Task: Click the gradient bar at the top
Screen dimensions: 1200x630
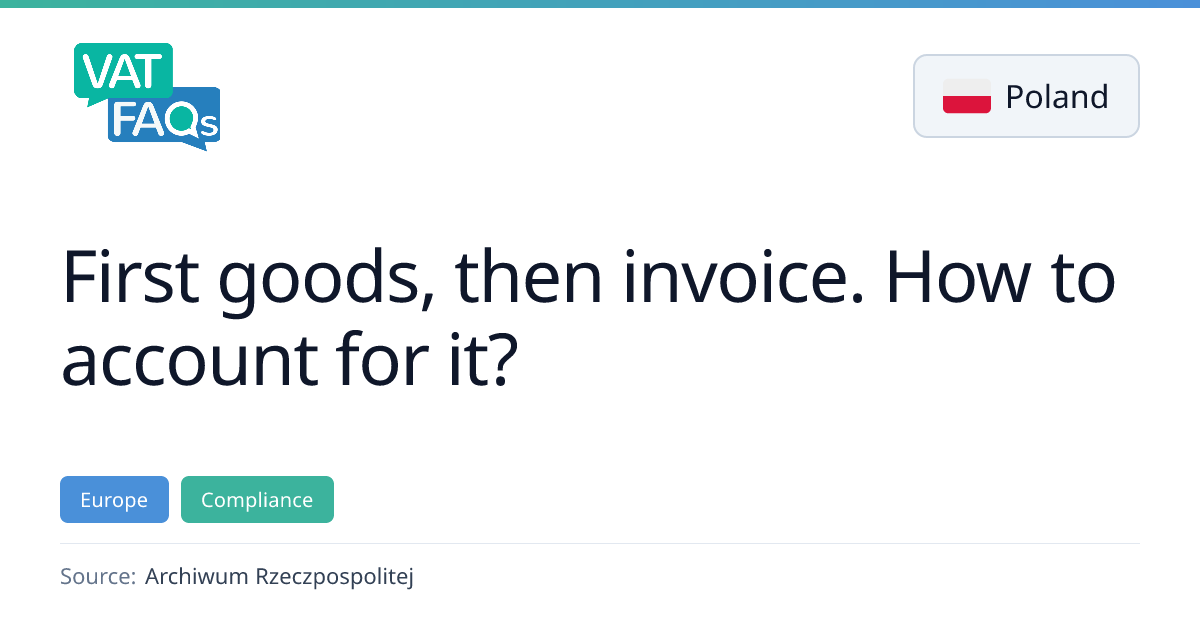Action: pos(600,4)
